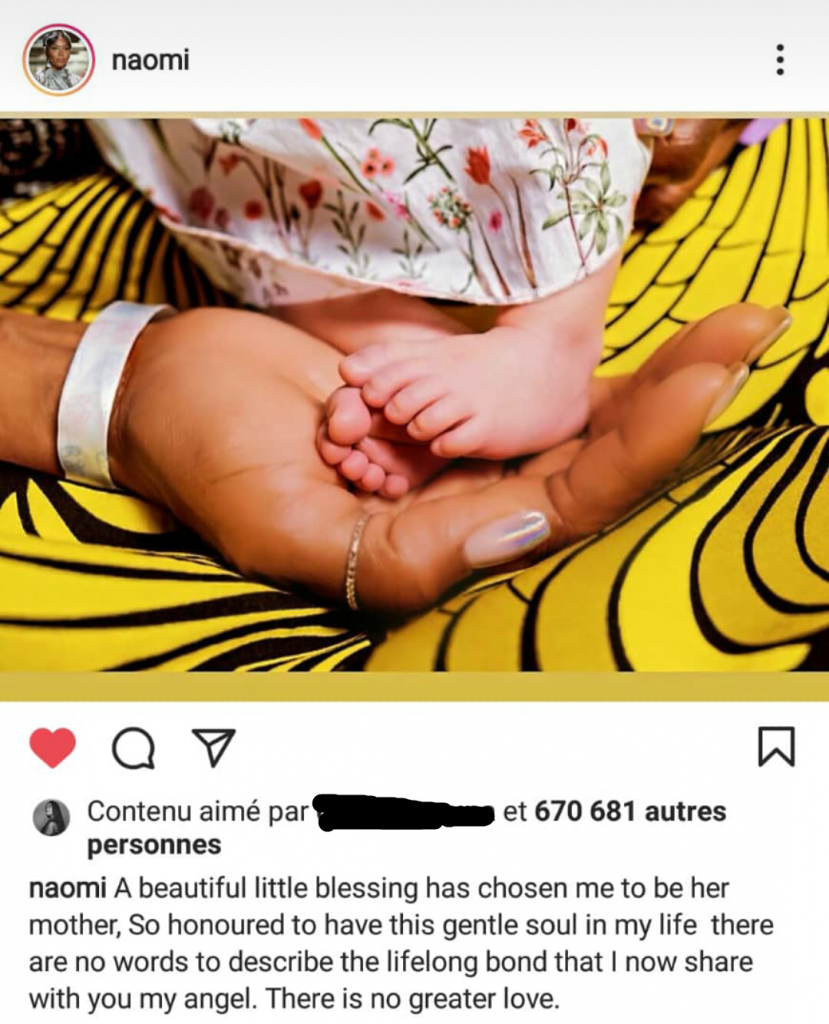Click the holographic thumbnail in the photo

[x=506, y=538]
